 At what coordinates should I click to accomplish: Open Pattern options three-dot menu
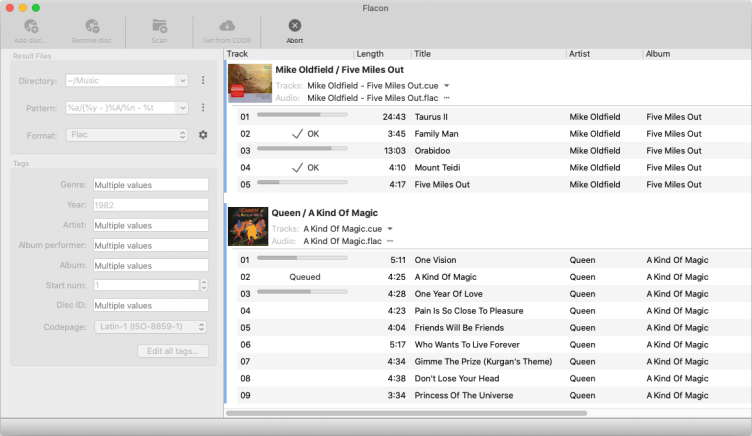click(x=203, y=107)
